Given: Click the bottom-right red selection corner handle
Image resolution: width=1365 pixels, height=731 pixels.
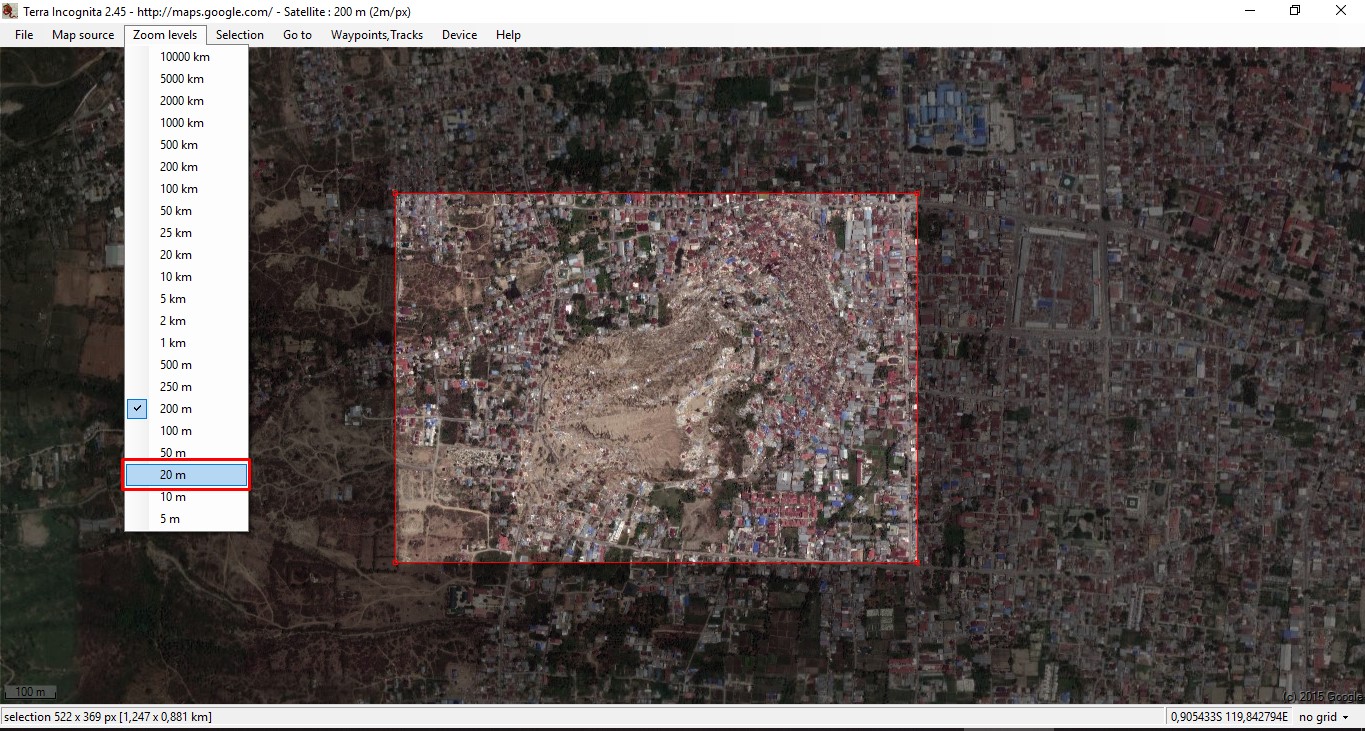Looking at the screenshot, I should click(917, 562).
